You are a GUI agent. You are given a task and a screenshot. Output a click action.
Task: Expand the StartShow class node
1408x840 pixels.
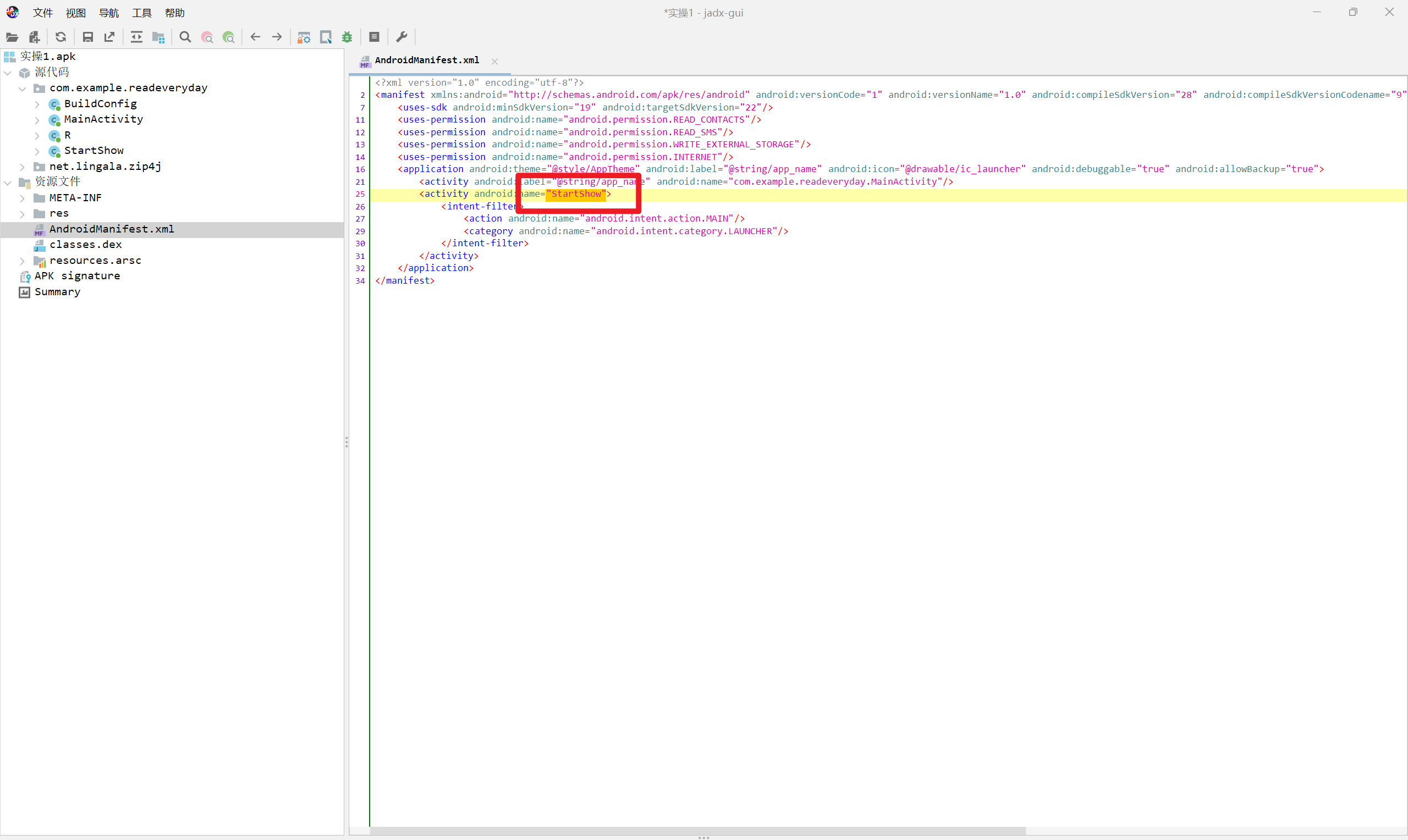(37, 151)
